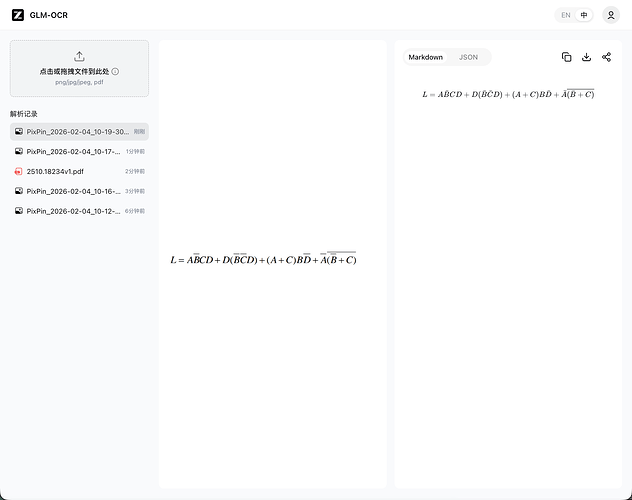Click the rendered formula in Markdown output
Viewport: 632px width, 500px height.
pyautogui.click(x=508, y=94)
